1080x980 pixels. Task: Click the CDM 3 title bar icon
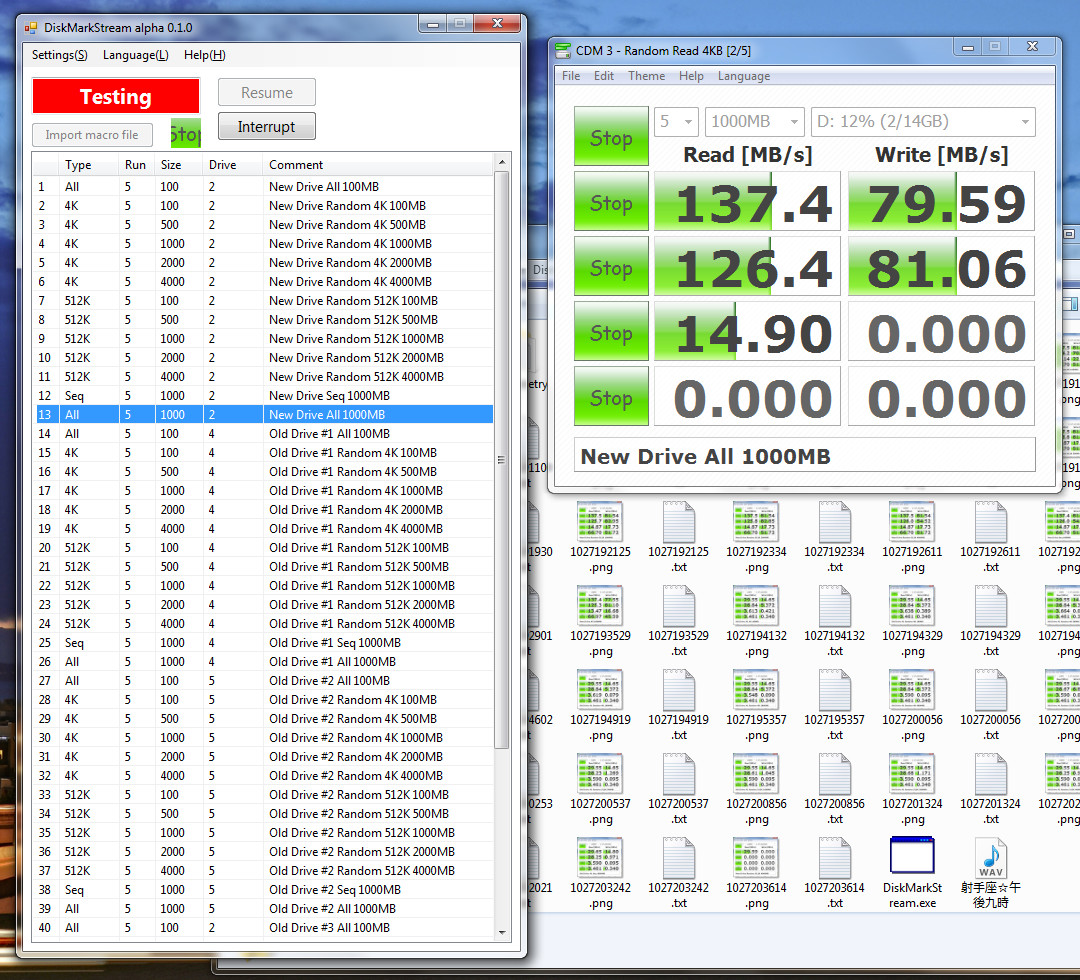coord(563,50)
